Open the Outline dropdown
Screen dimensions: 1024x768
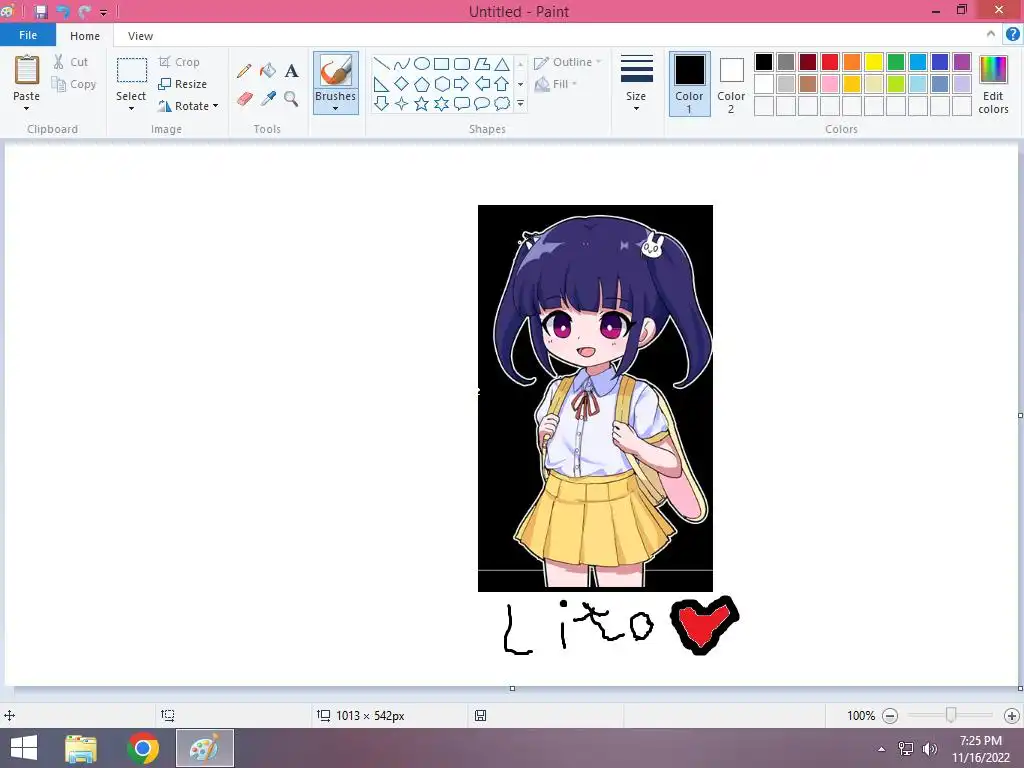tap(568, 62)
